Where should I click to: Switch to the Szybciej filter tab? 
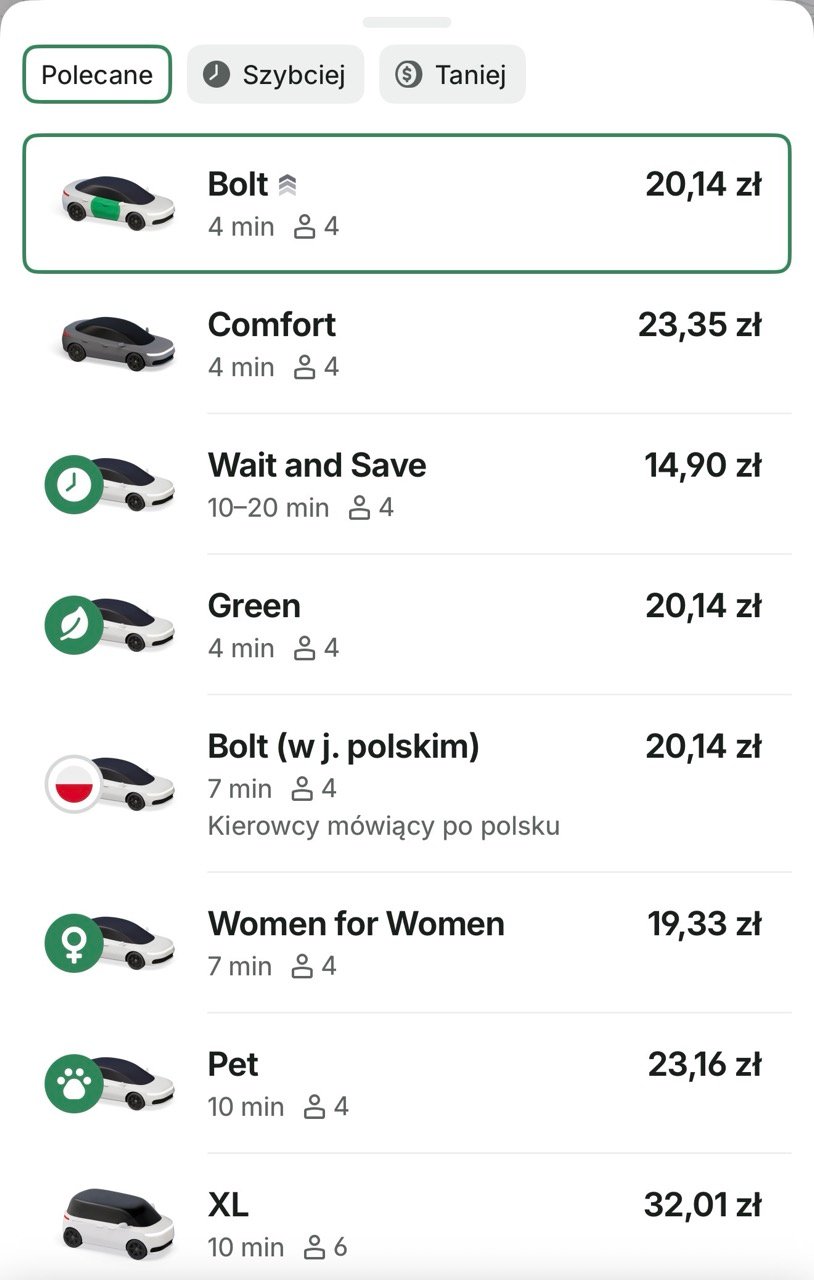pyautogui.click(x=276, y=74)
